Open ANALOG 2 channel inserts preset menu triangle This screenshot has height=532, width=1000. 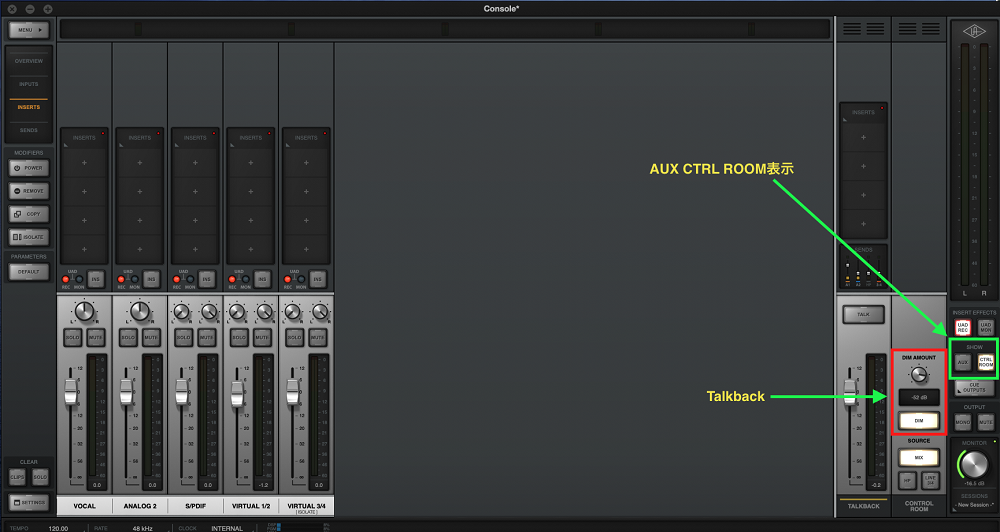(x=121, y=145)
